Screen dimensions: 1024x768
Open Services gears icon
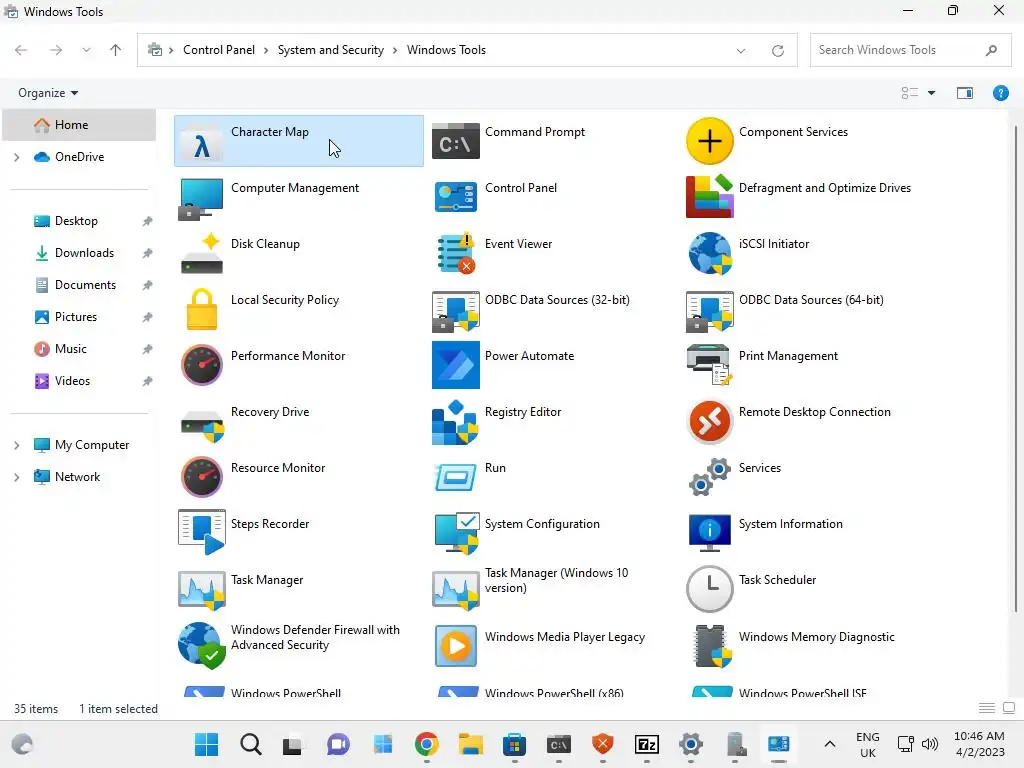709,477
